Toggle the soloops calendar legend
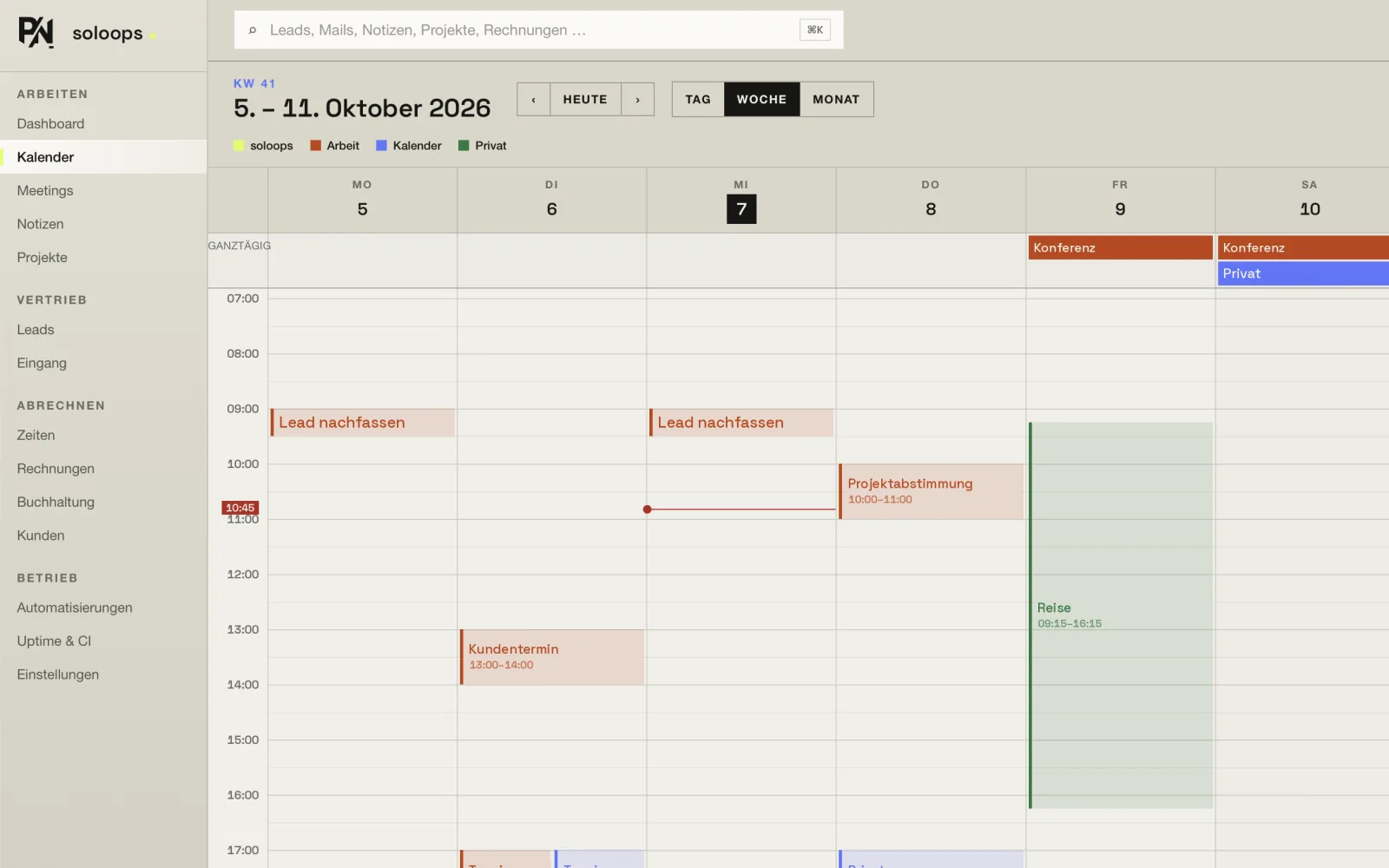Viewport: 1389px width, 868px height. (263, 146)
